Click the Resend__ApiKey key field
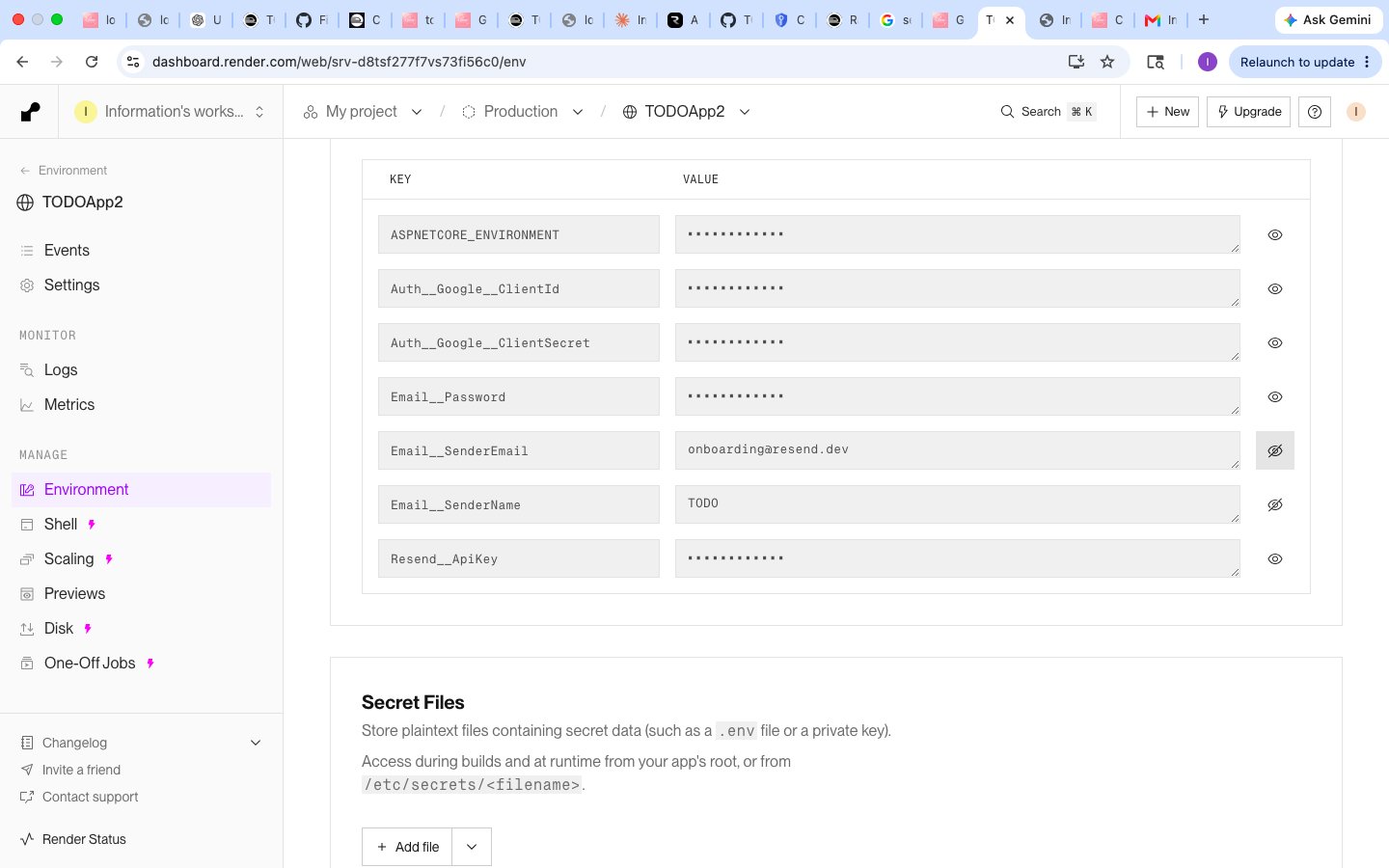The height and width of the screenshot is (868, 1389). click(x=519, y=558)
